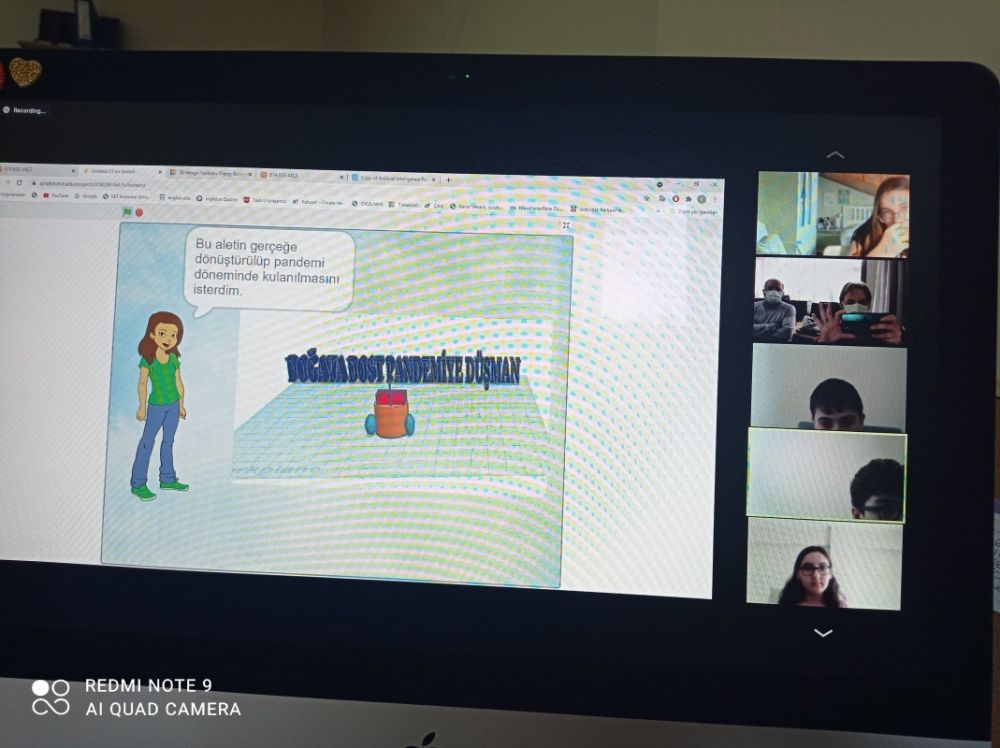Viewport: 1000px width, 748px height.
Task: Select video of girl with glasses drinking
Action: tap(833, 214)
